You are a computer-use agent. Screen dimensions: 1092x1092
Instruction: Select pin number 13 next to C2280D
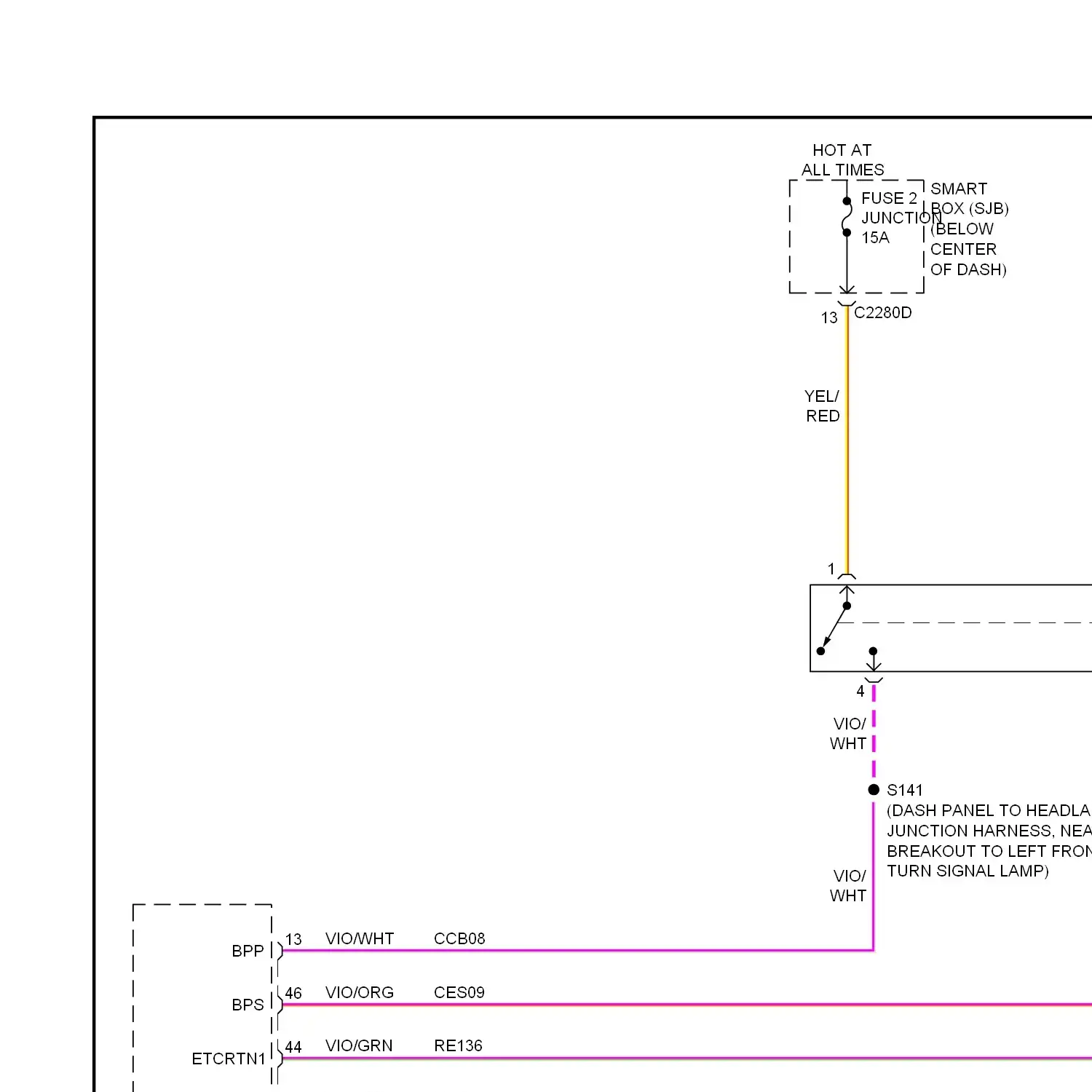829,317
